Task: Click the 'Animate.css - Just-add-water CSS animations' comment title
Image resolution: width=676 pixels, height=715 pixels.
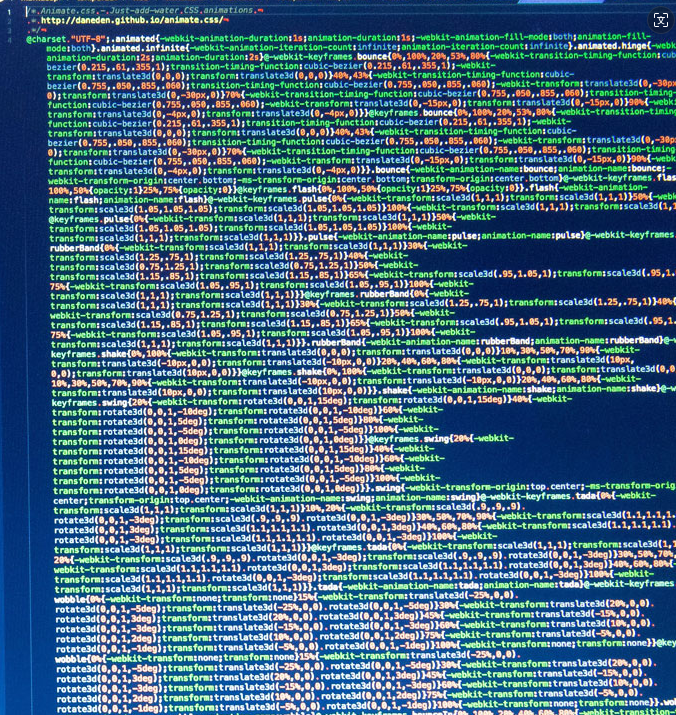Action: (x=140, y=8)
